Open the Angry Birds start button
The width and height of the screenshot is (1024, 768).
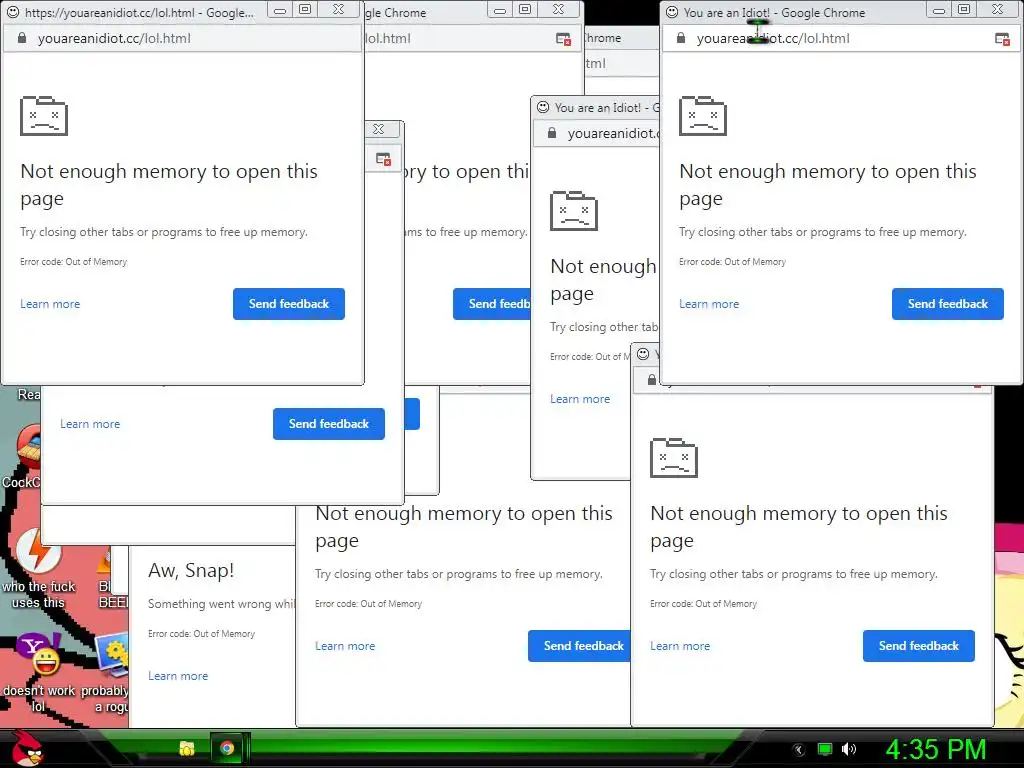27,748
